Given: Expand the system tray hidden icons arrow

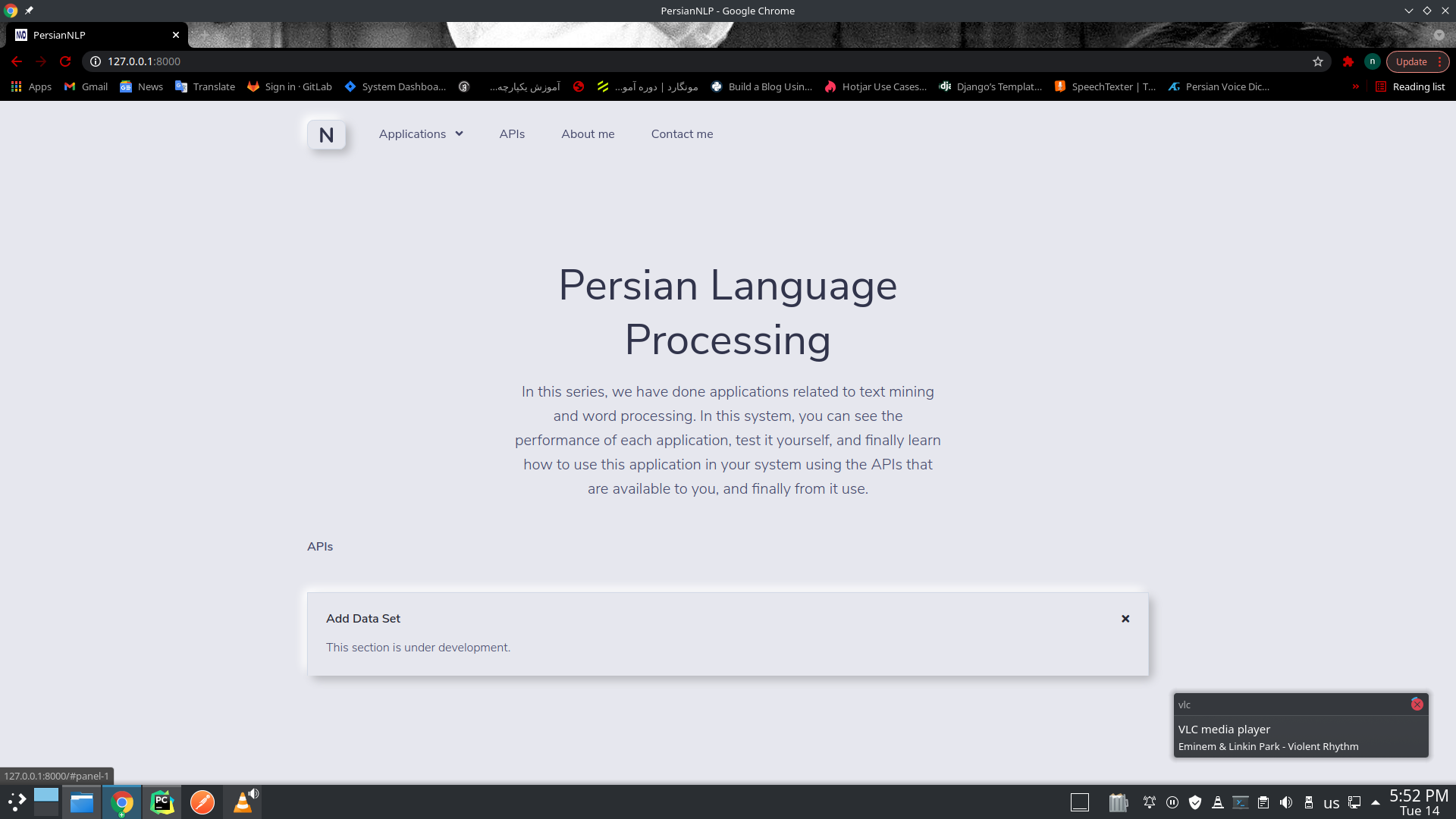Looking at the screenshot, I should (x=1376, y=802).
